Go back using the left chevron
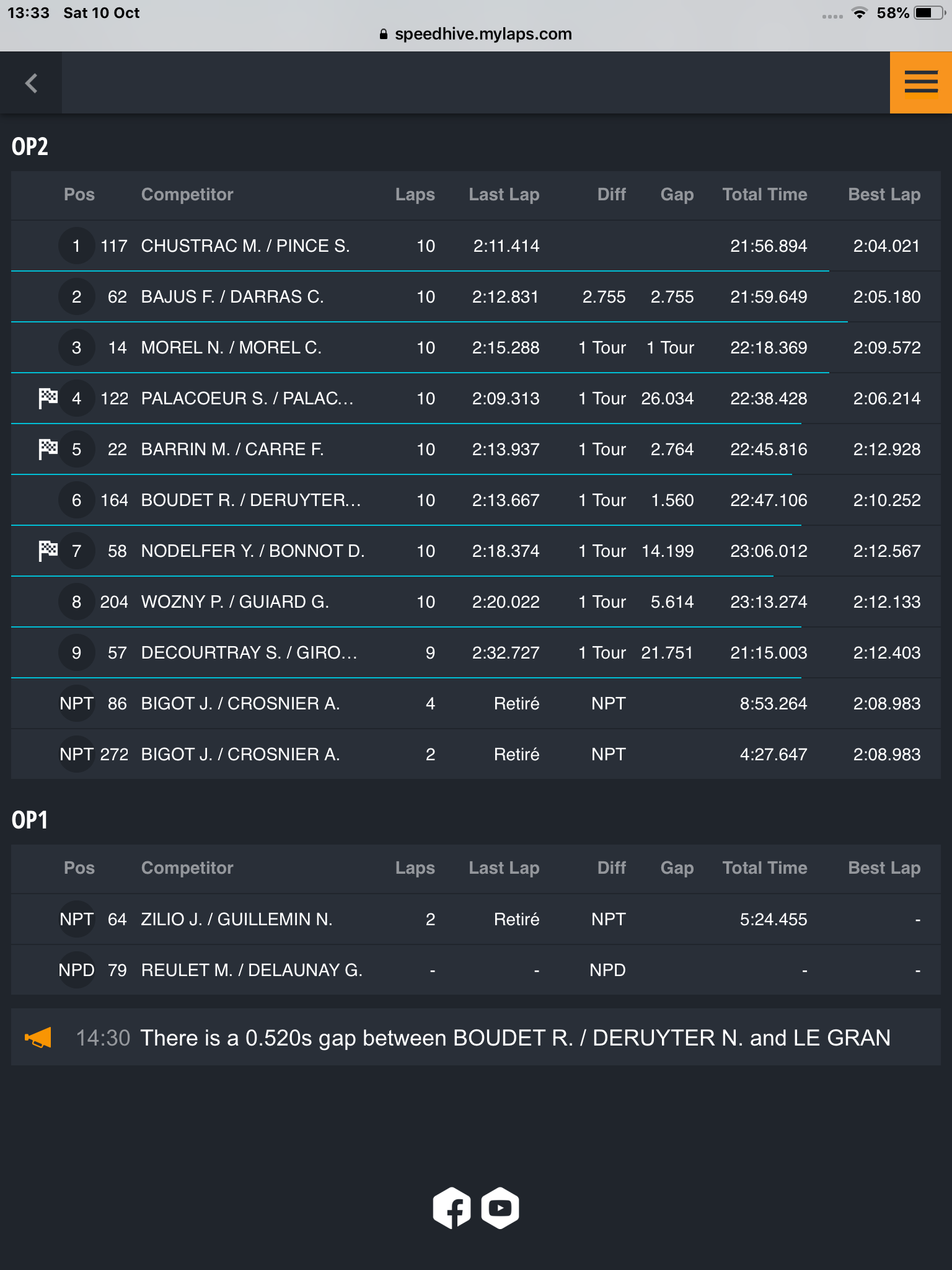 point(31,82)
